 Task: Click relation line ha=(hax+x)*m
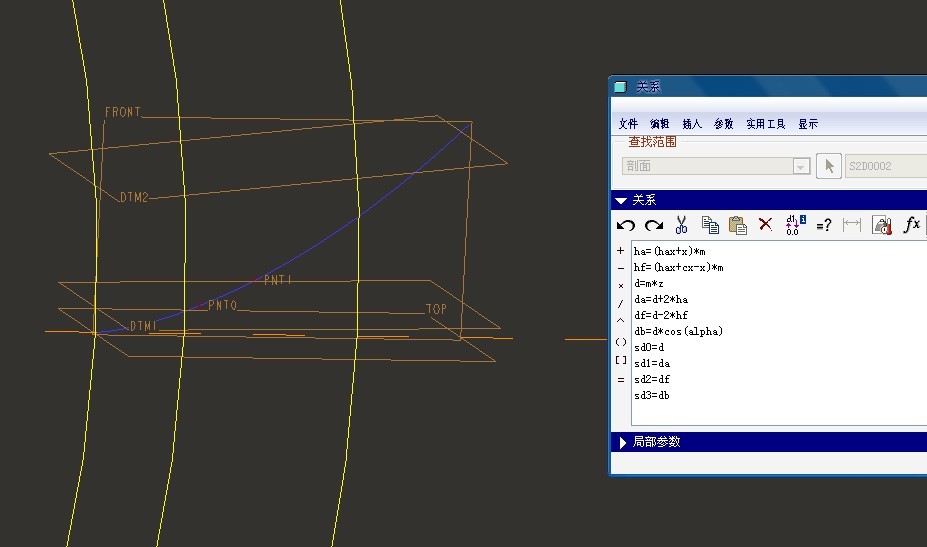(669, 251)
